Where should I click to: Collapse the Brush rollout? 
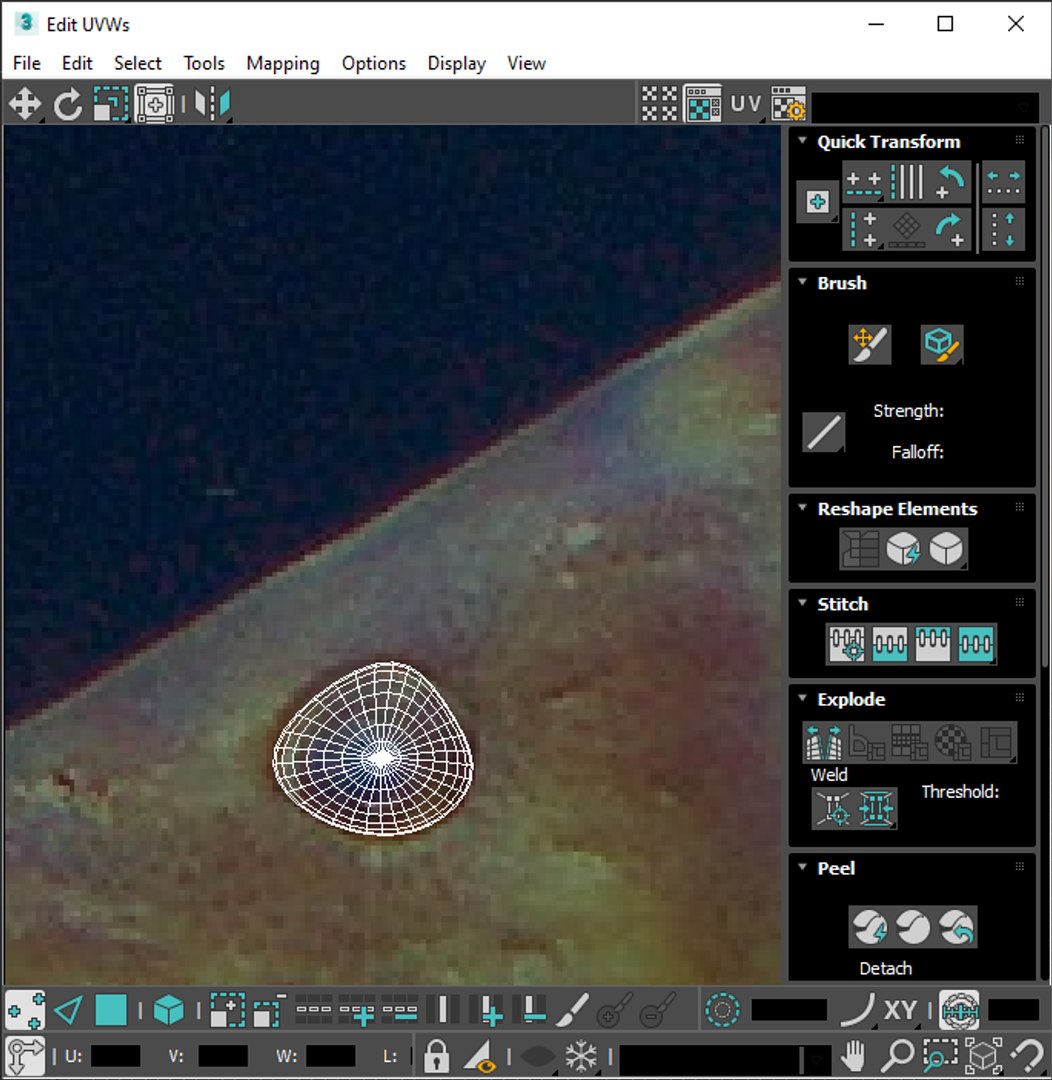803,282
